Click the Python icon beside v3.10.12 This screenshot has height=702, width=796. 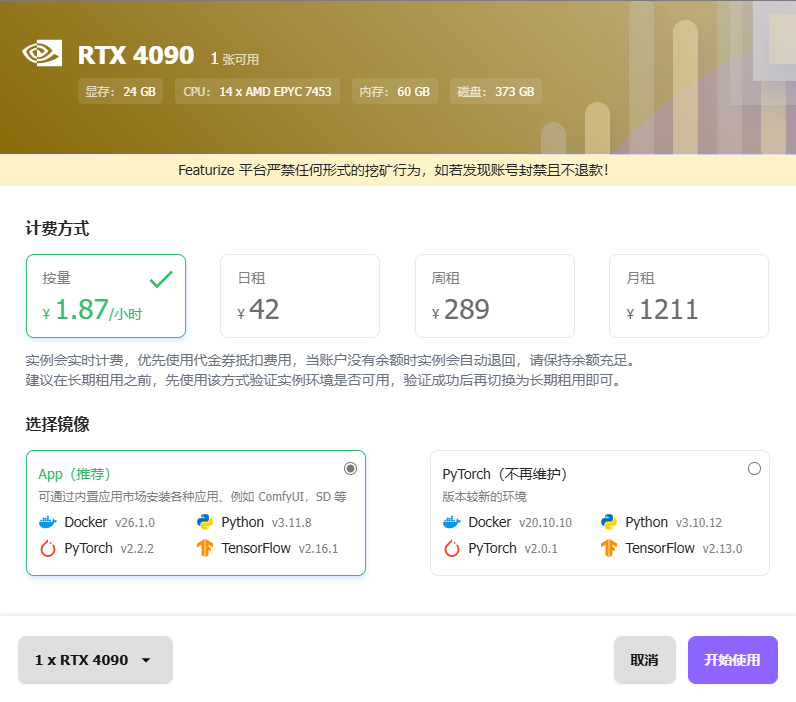point(609,522)
